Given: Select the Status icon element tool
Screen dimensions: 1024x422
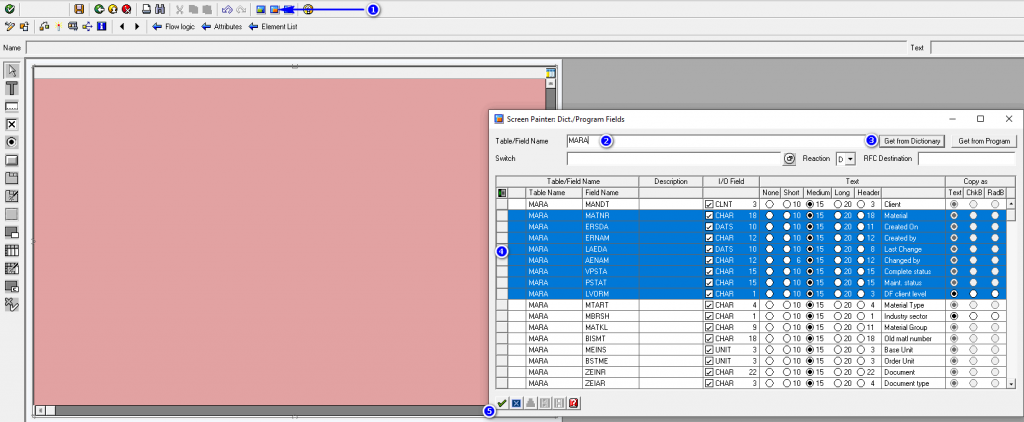Looking at the screenshot, I should [12, 304].
